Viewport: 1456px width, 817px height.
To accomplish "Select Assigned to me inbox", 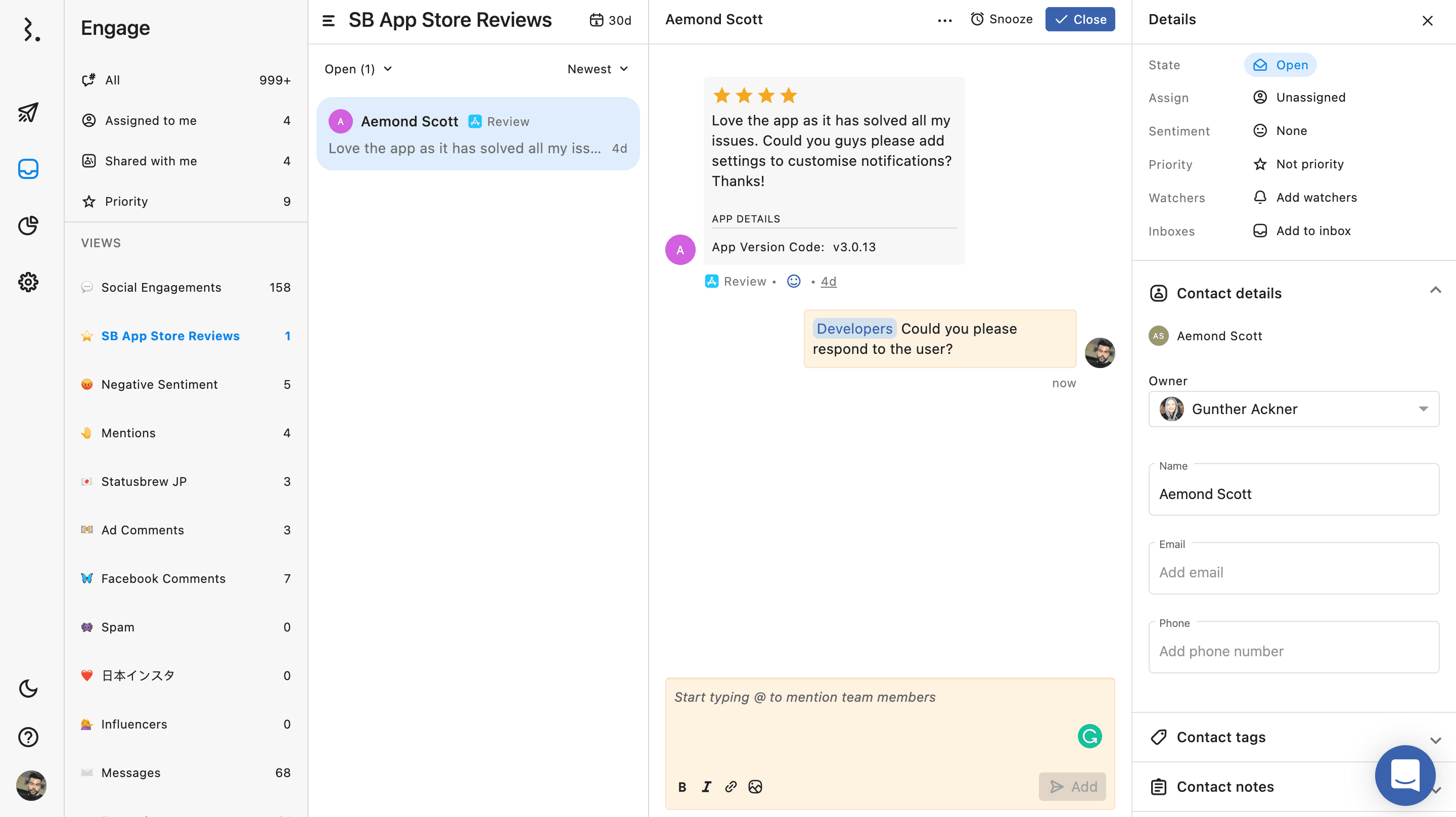I will coord(150,120).
